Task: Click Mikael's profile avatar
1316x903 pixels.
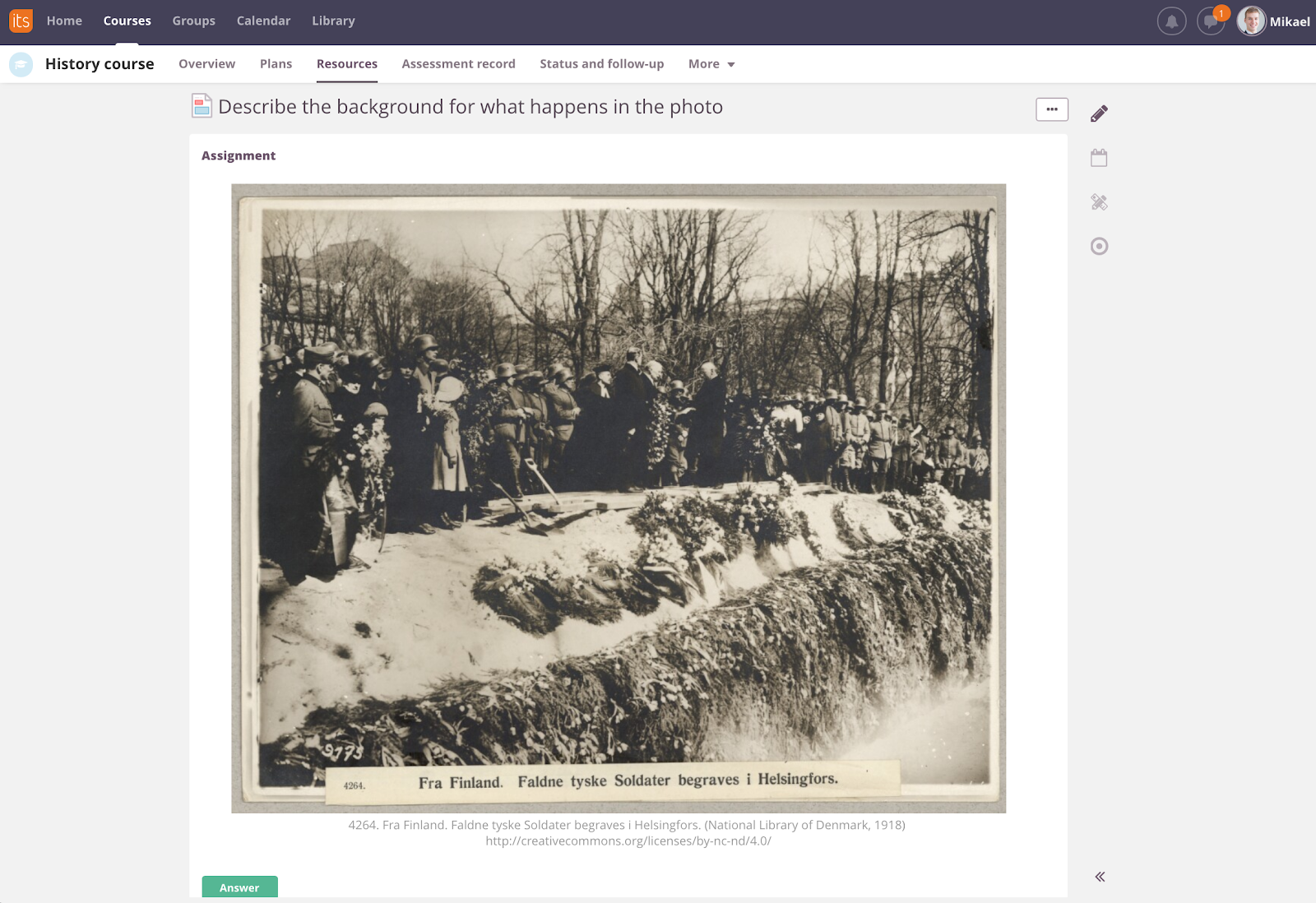Action: [x=1251, y=21]
